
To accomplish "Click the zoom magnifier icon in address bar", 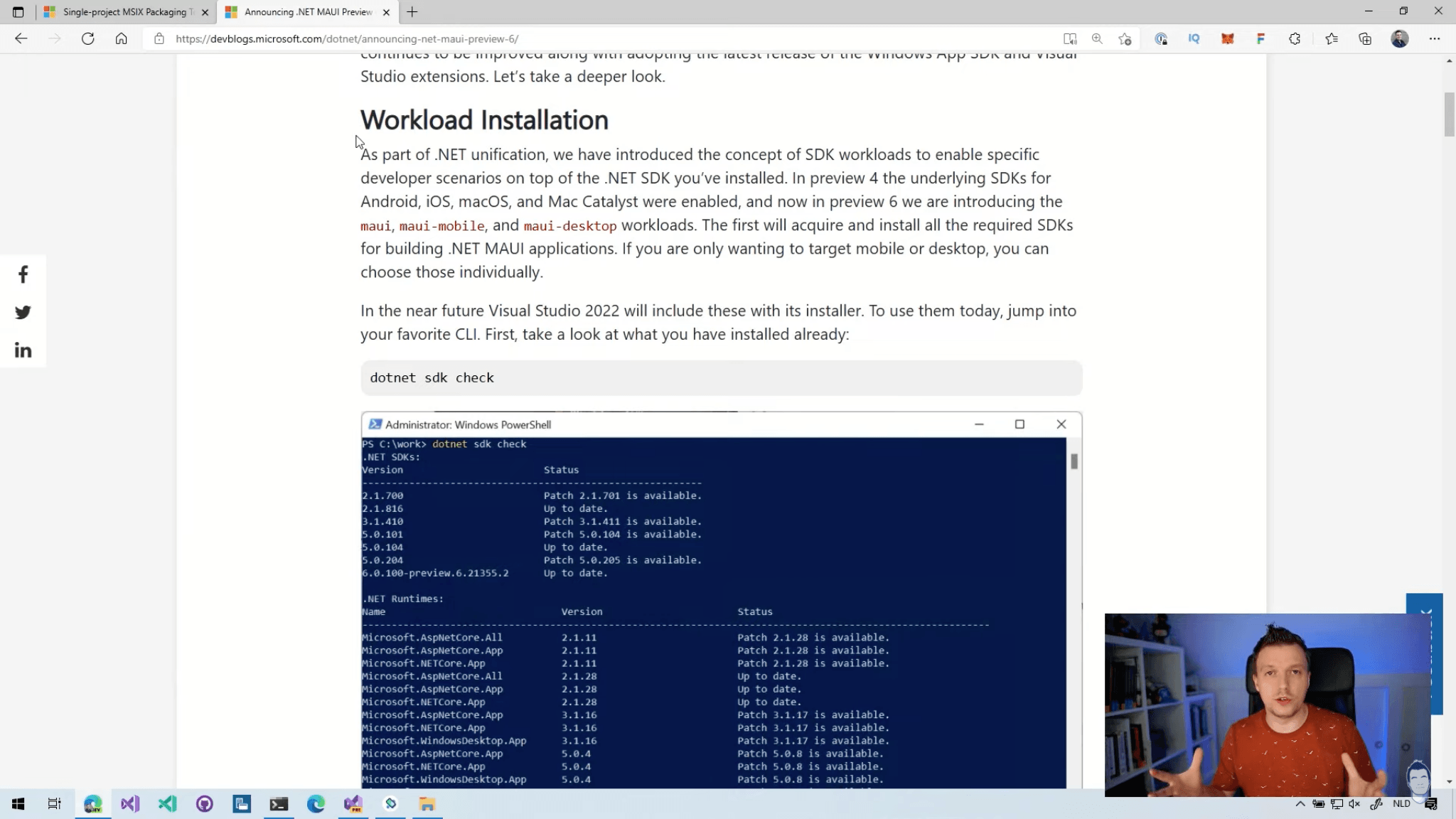I will click(x=1097, y=39).
